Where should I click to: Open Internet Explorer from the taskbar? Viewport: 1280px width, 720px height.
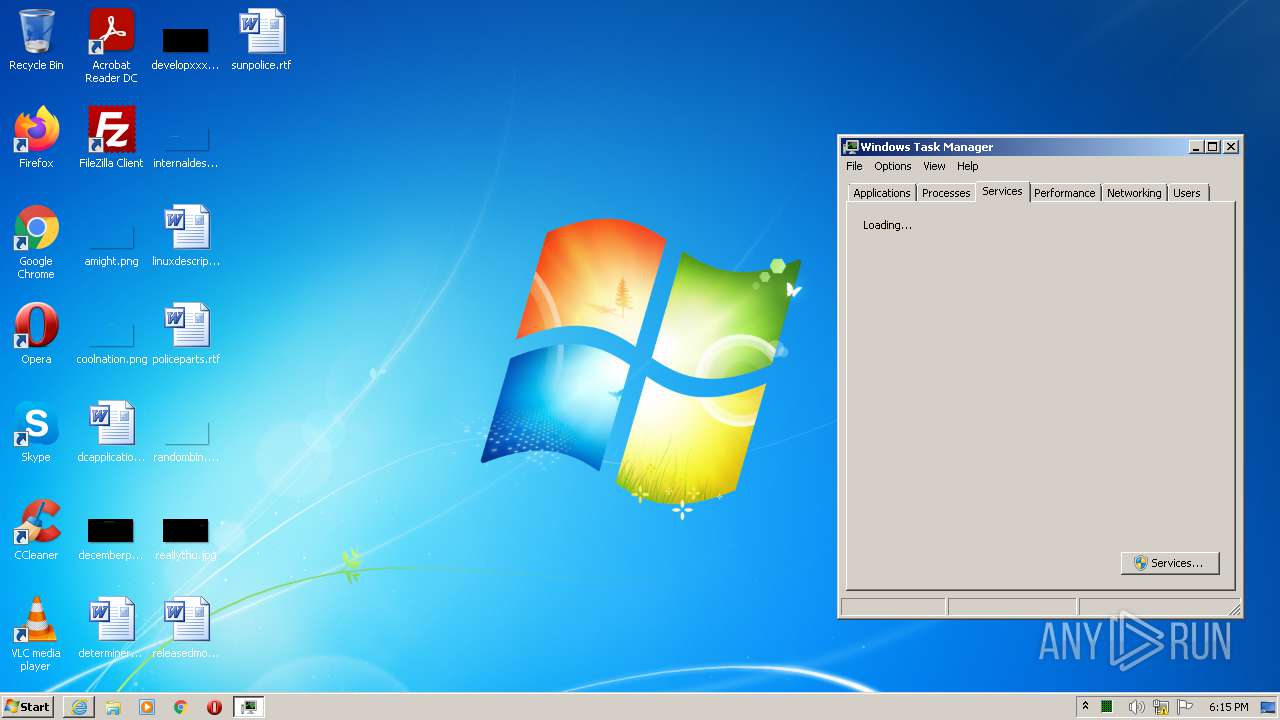pyautogui.click(x=79, y=707)
